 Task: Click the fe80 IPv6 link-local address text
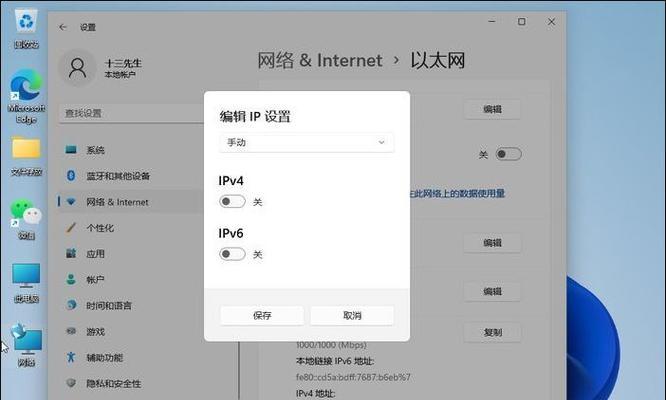coord(353,377)
